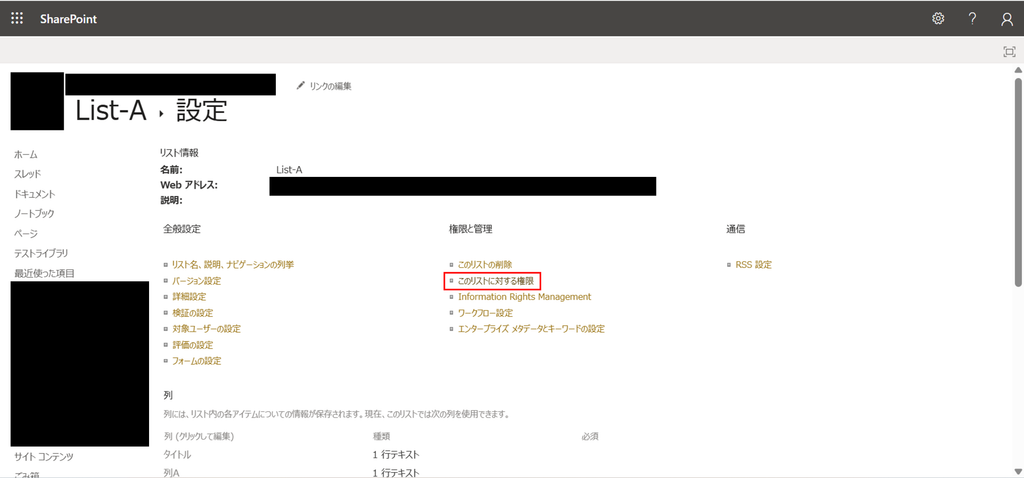This screenshot has height=478, width=1024.
Task: Click the scrollbar up arrow
Action: (x=1018, y=70)
